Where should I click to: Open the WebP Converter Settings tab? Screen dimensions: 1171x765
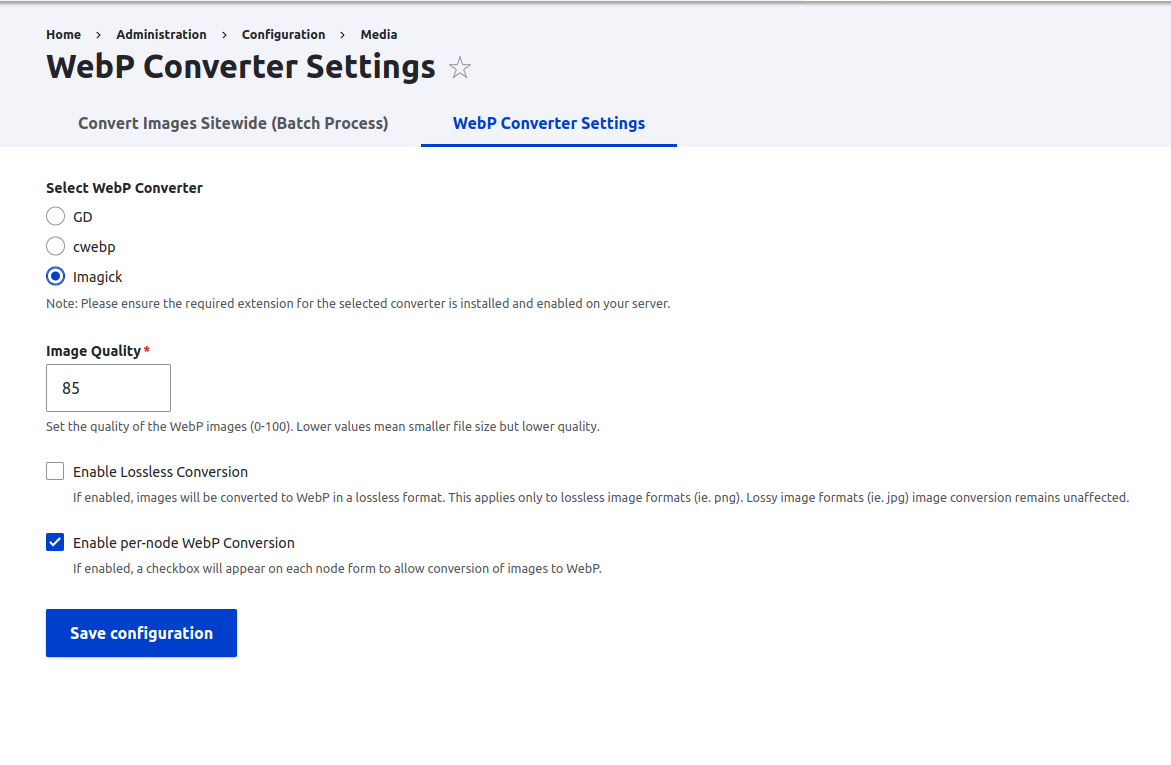(548, 123)
